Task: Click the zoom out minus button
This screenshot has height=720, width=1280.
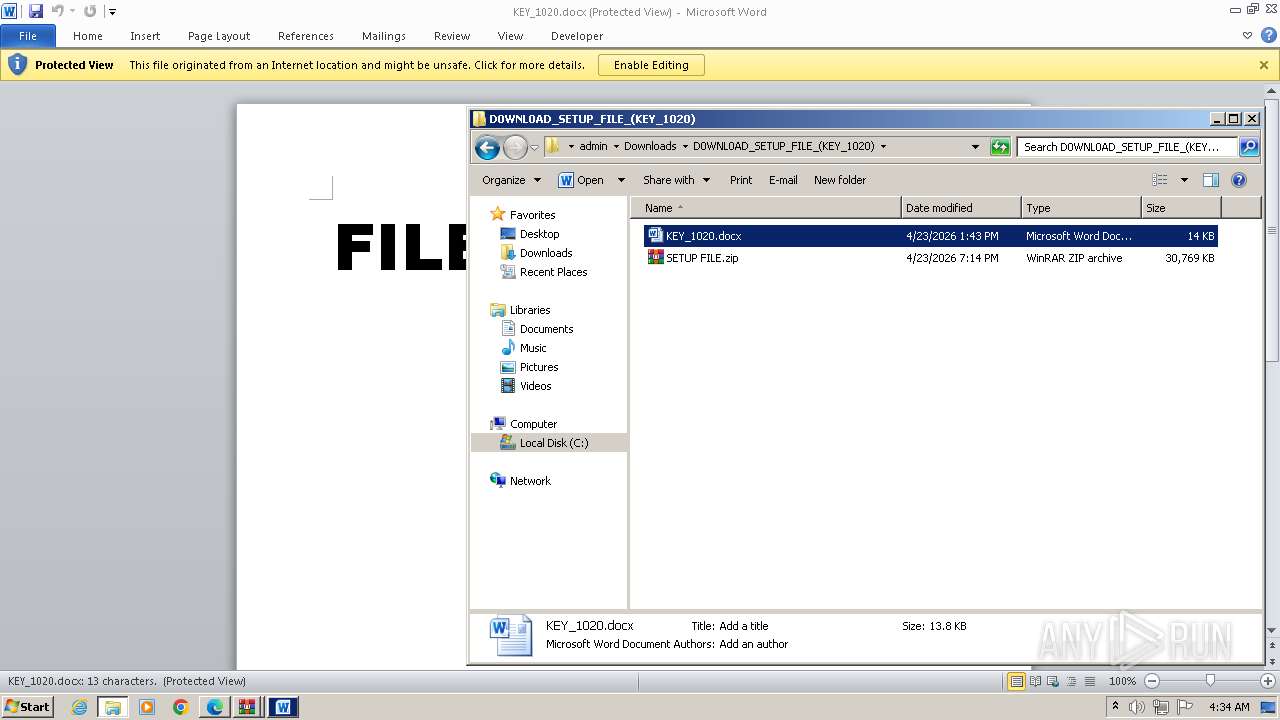Action: coord(1151,681)
